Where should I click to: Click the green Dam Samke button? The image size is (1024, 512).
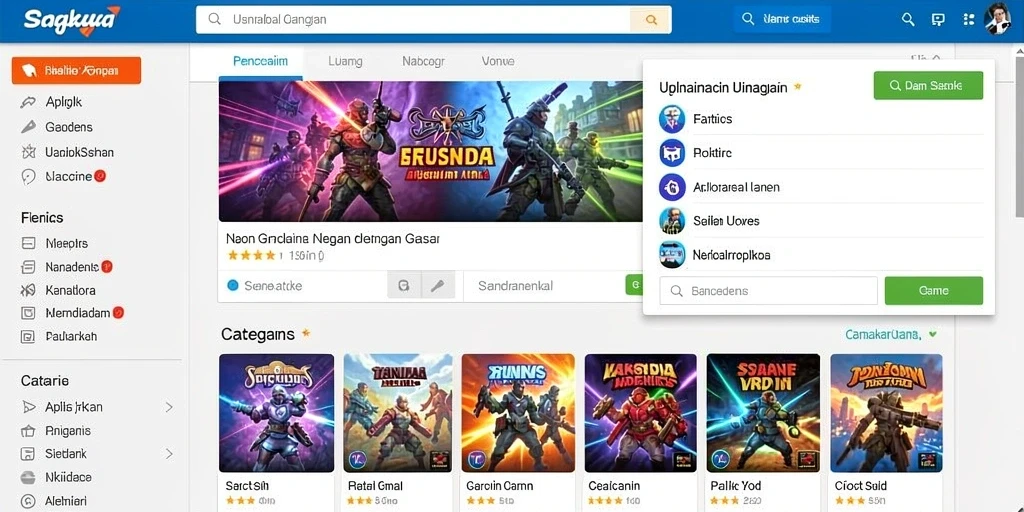pyautogui.click(x=928, y=86)
